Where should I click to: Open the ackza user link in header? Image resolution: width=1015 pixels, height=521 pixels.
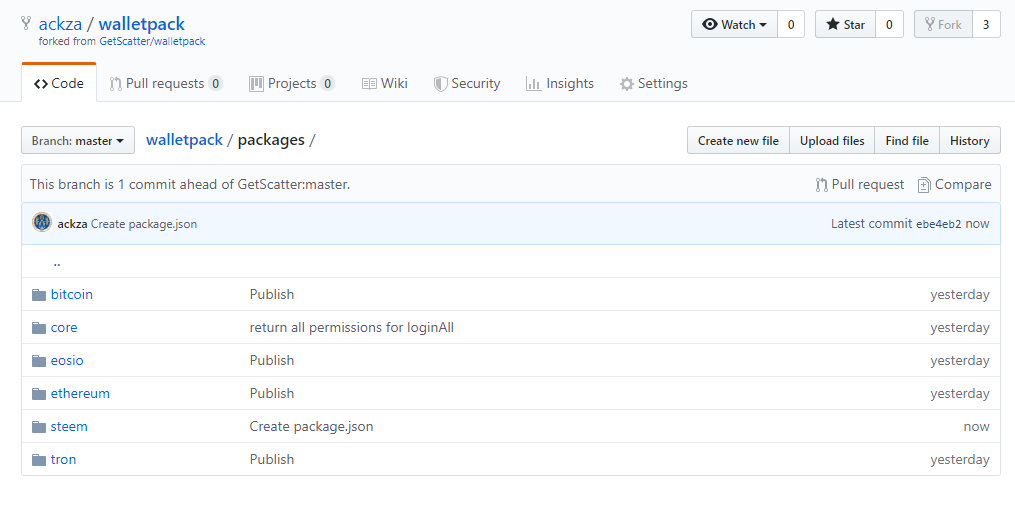coord(60,24)
